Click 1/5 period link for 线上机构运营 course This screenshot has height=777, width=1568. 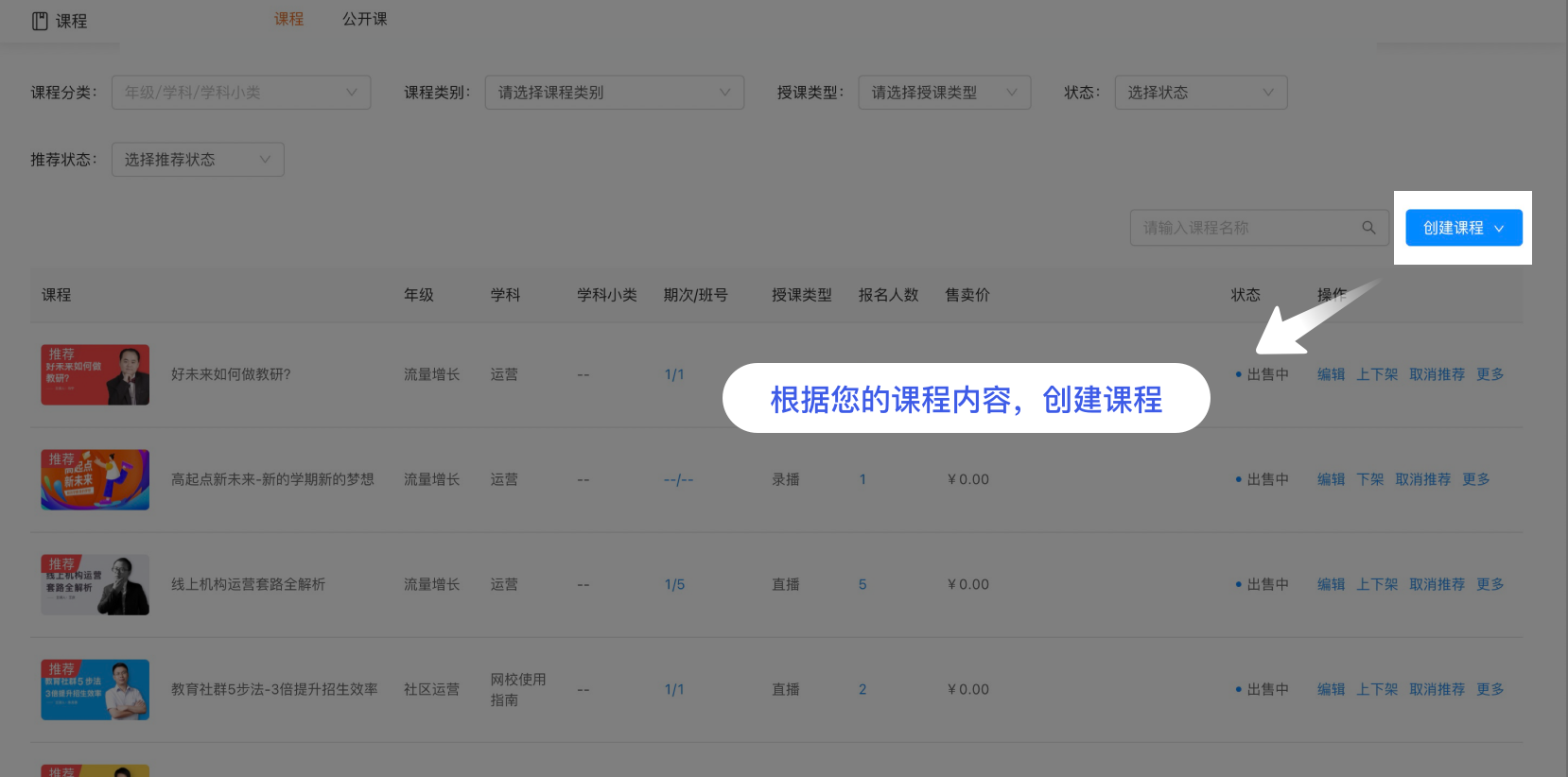pyautogui.click(x=674, y=584)
